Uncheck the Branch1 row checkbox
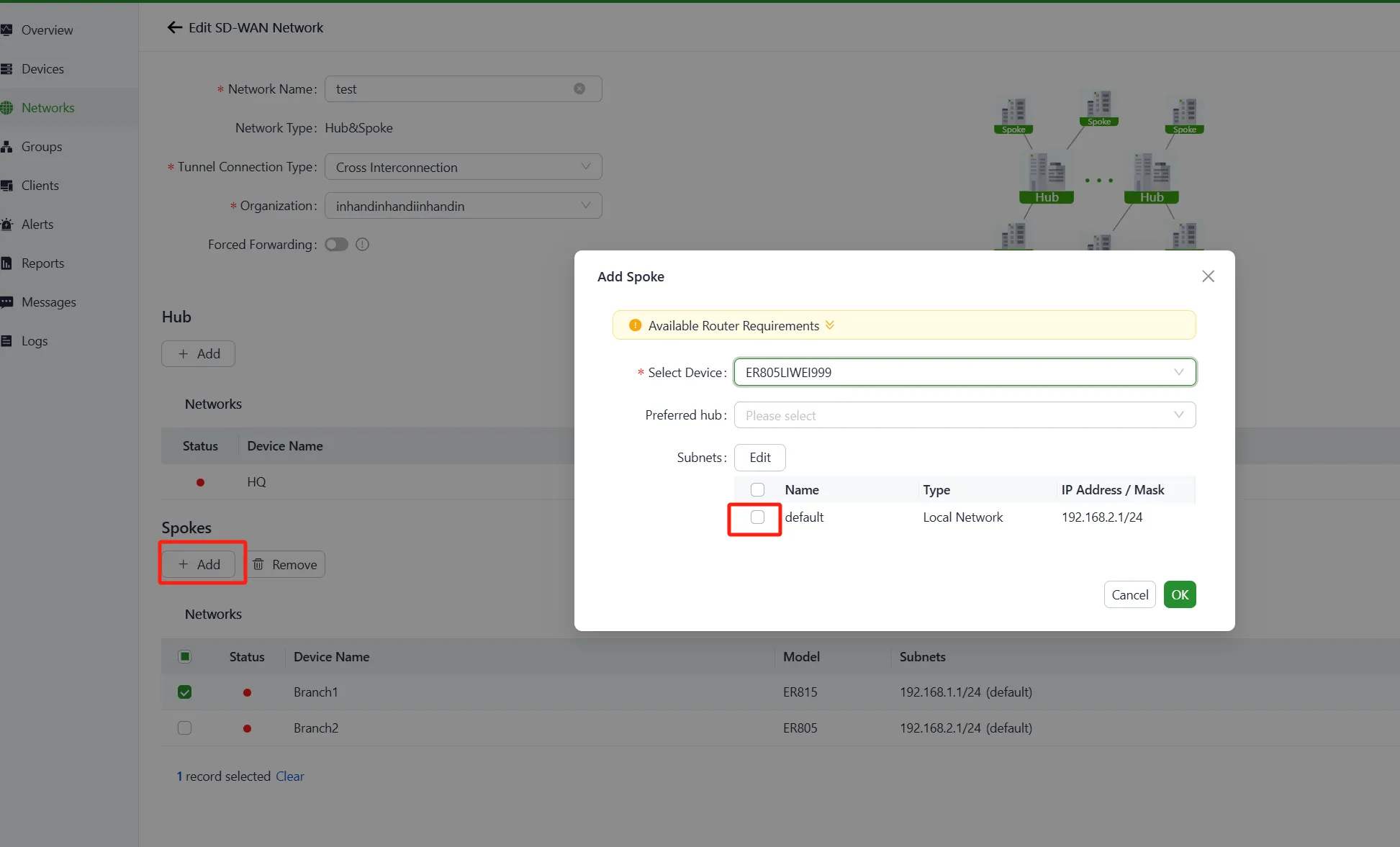Image resolution: width=1400 pixels, height=847 pixels. [184, 692]
